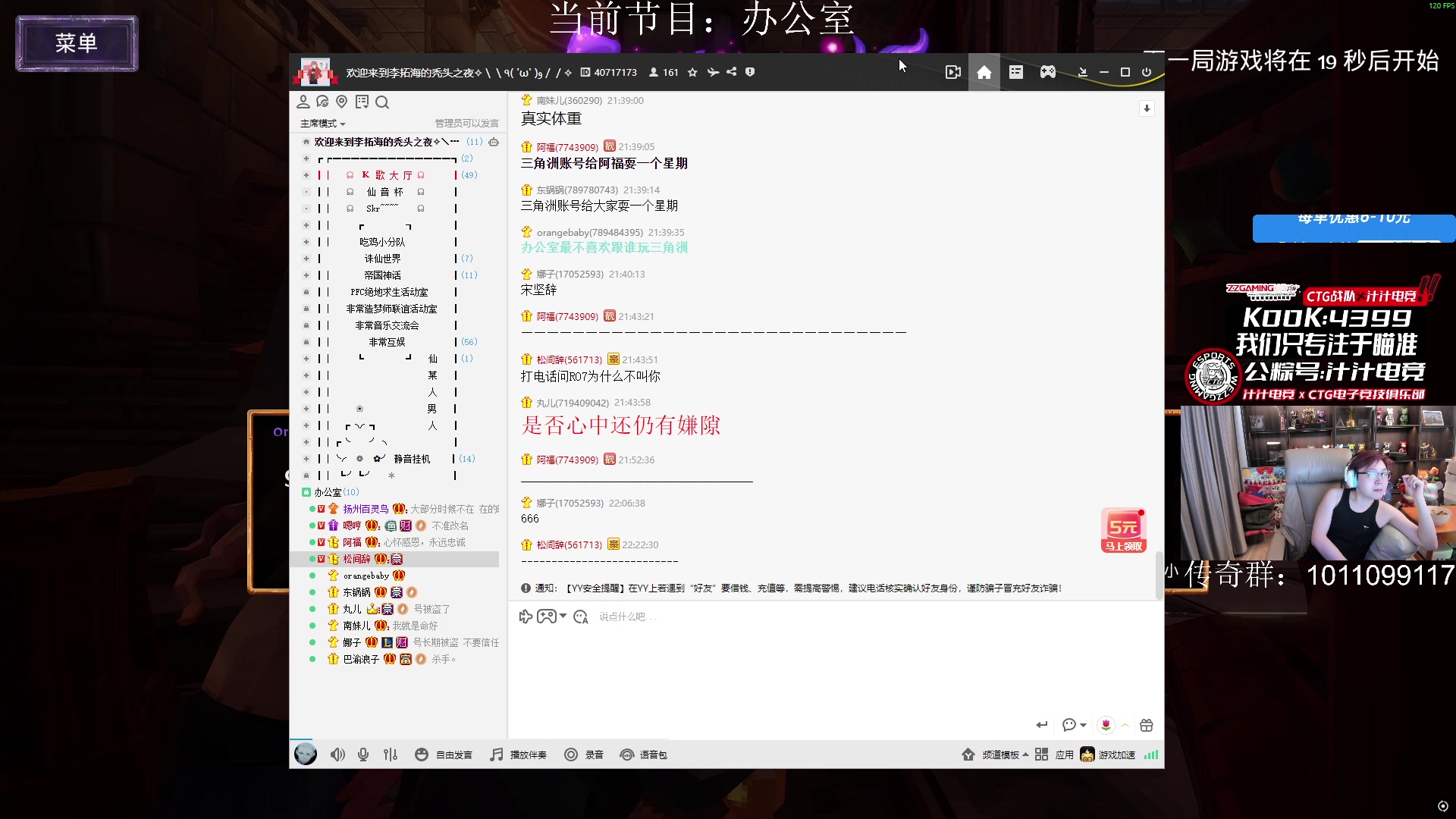
Task: Click own avatar in bottom bar
Action: (306, 754)
